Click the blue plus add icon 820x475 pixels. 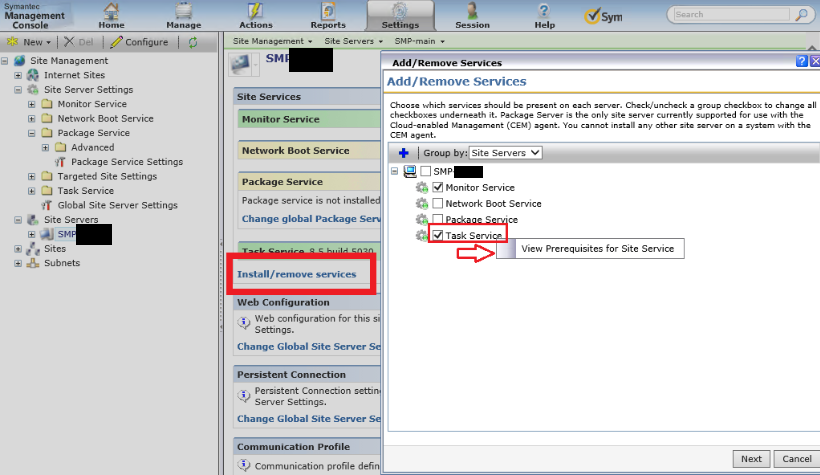point(403,153)
